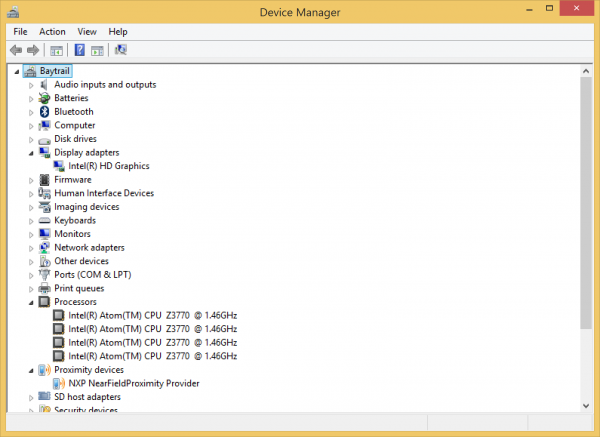Open the View menu
600x437 pixels.
87,32
